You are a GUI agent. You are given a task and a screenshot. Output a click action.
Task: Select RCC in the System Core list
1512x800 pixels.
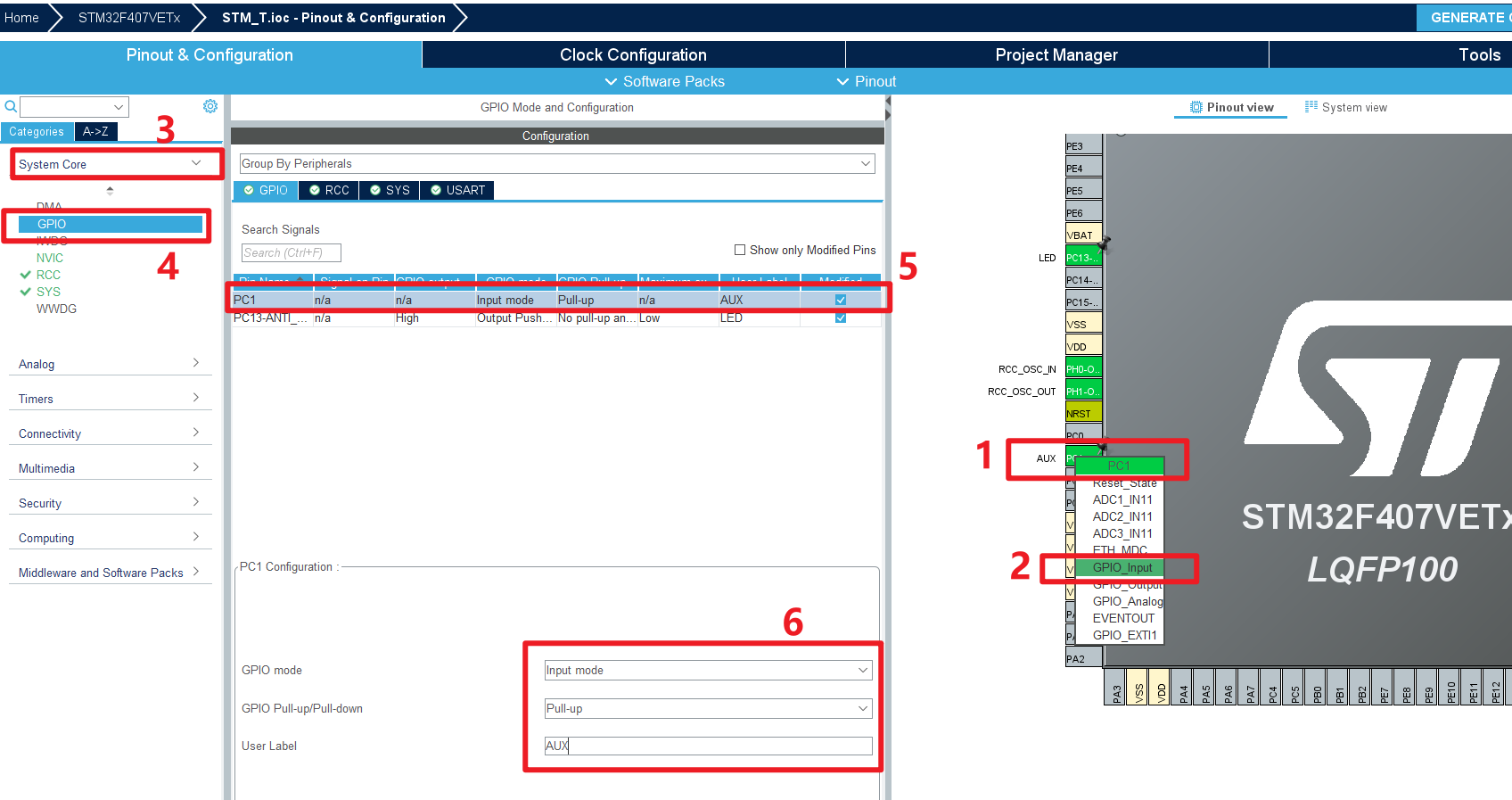[48, 275]
